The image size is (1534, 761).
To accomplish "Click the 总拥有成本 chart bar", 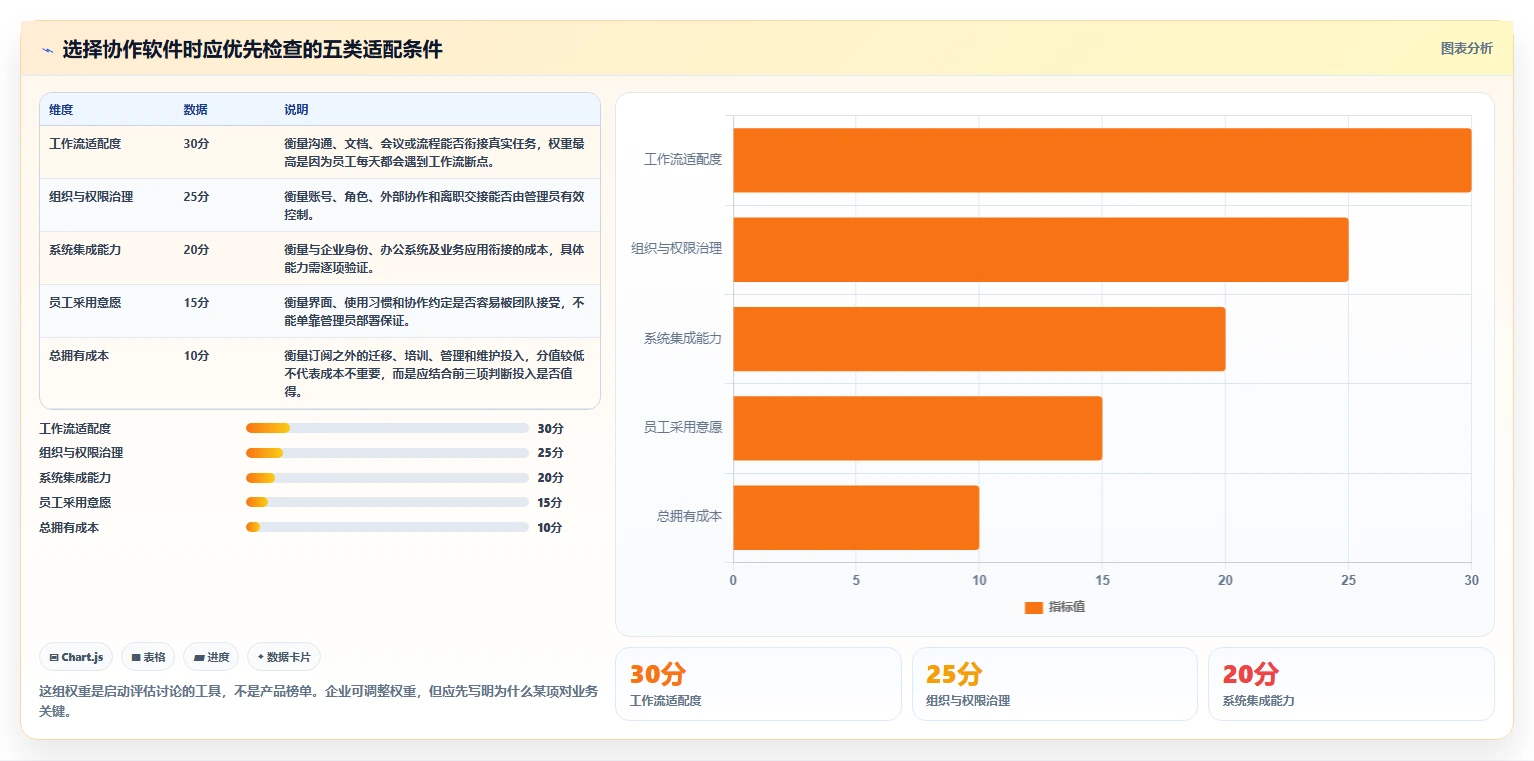I will point(856,518).
